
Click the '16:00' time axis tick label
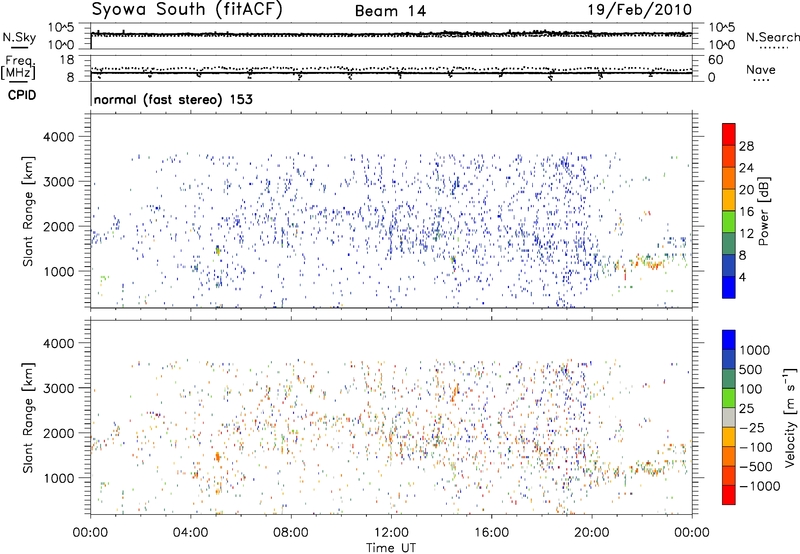click(492, 533)
